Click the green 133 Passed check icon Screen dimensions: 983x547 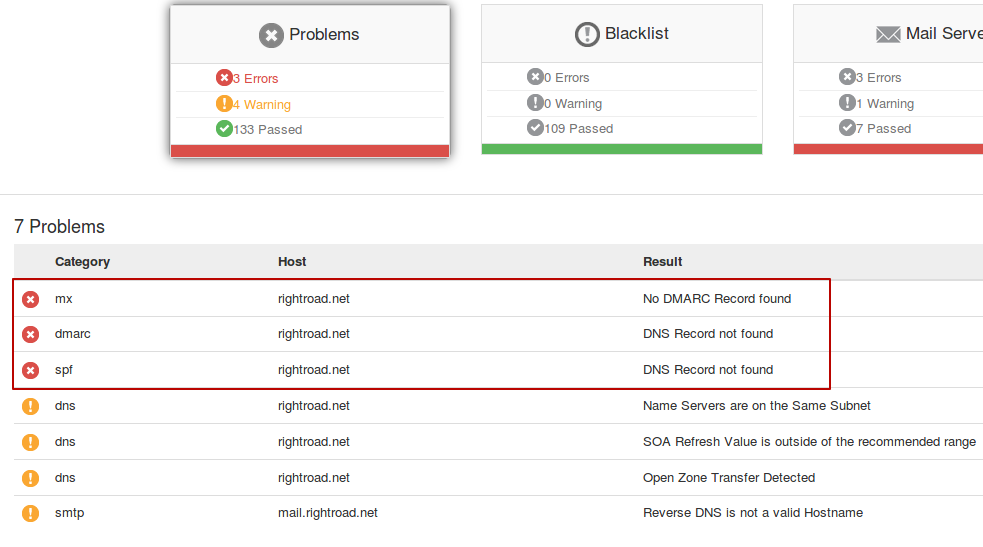tap(224, 129)
